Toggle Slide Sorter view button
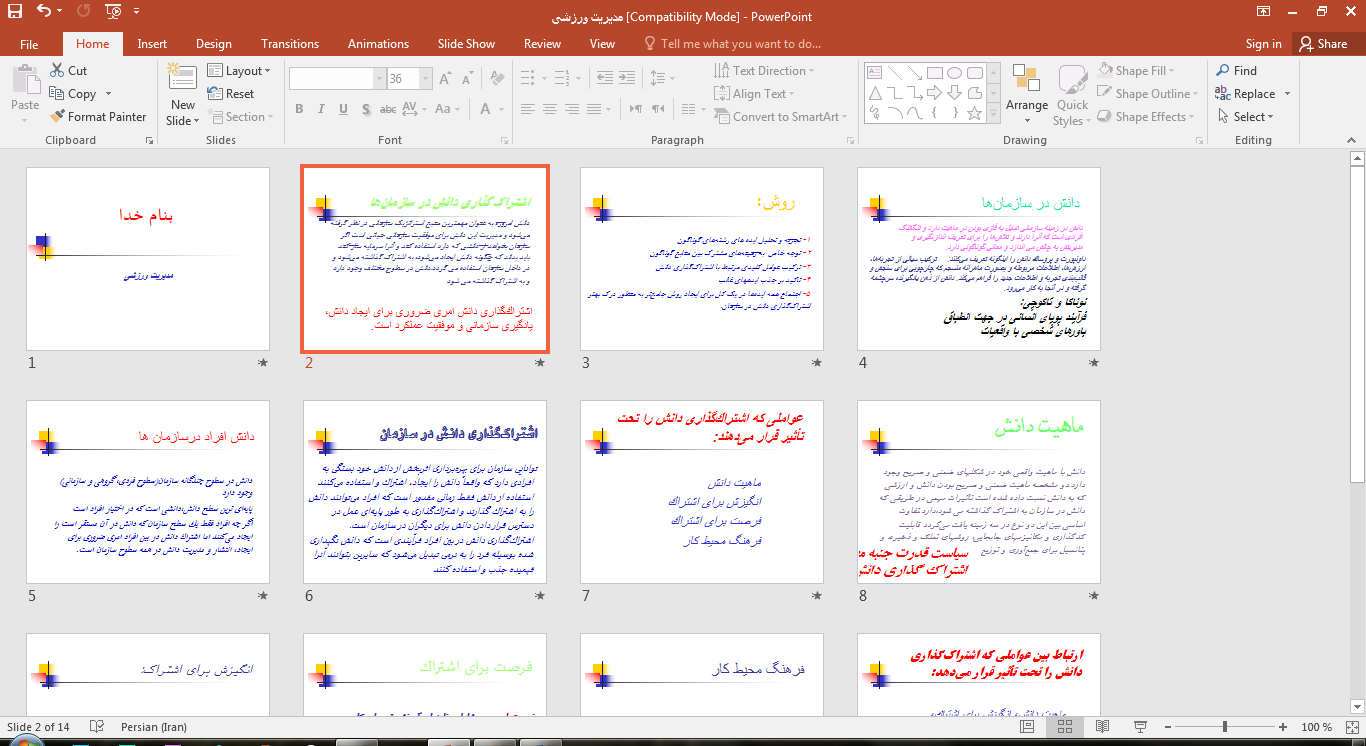 coord(1064,727)
